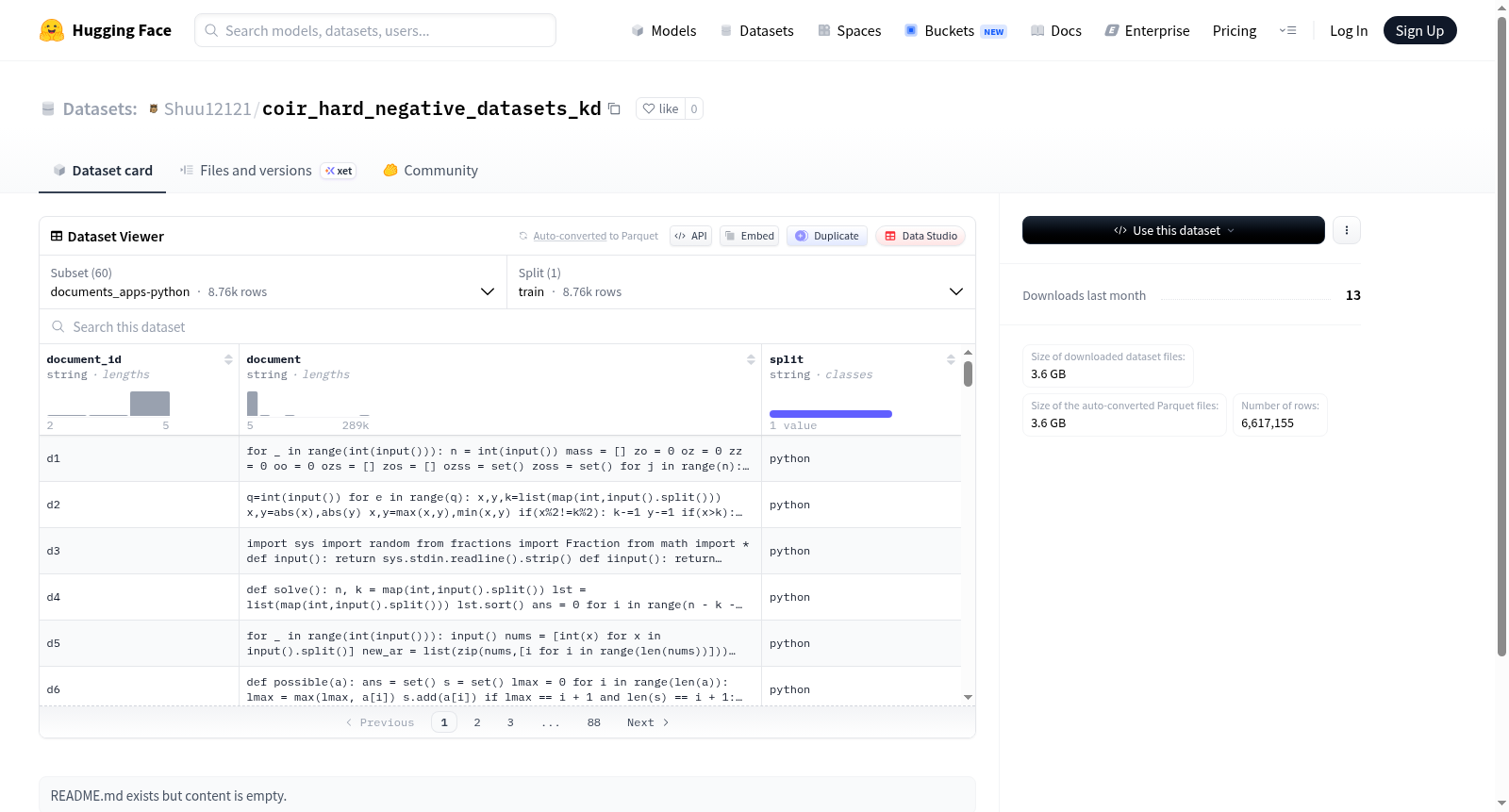Screen dimensions: 1509x812
Task: Open the Pricing page link
Action: coord(1235,30)
